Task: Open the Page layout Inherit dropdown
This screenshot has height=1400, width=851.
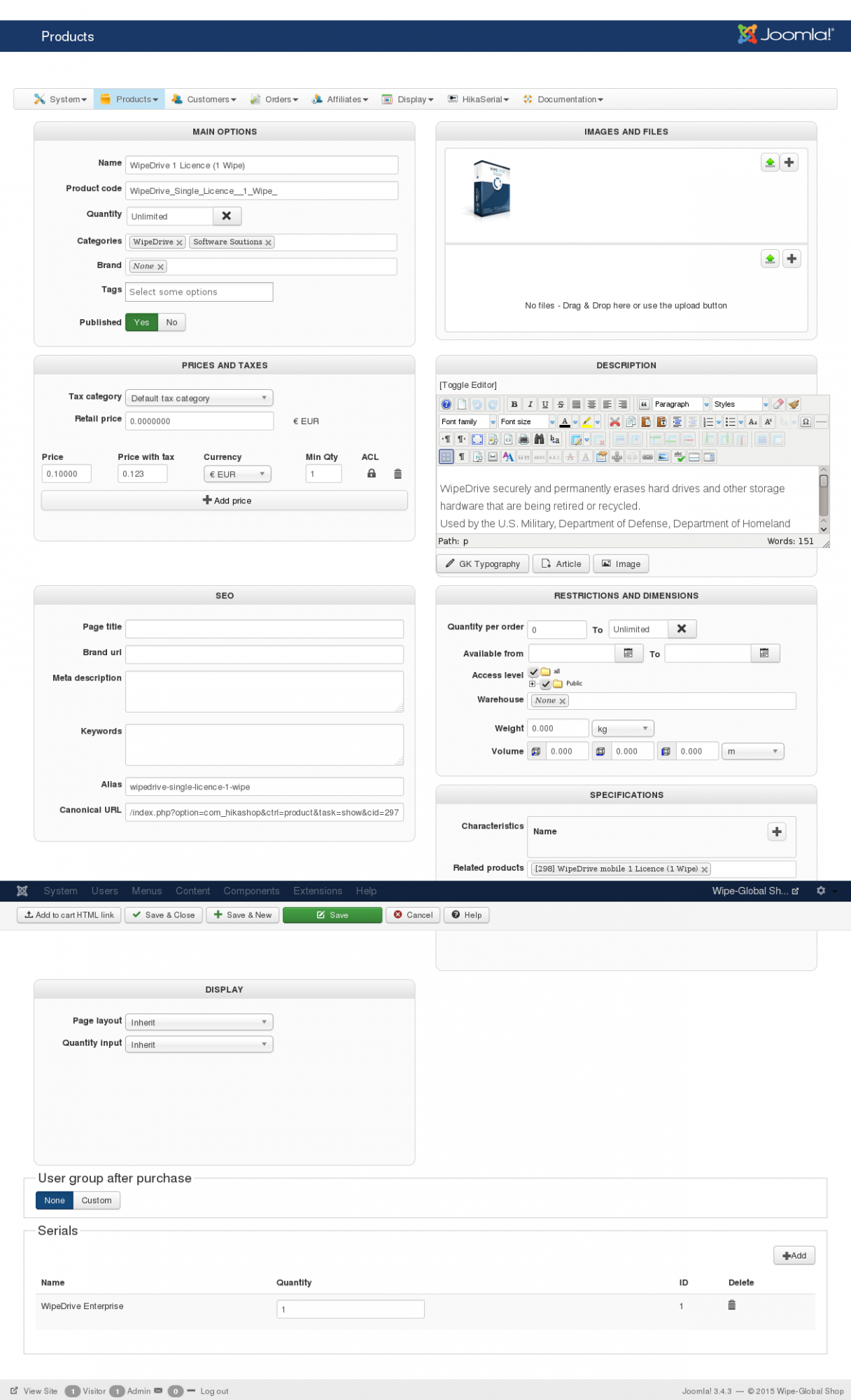Action: tap(199, 1022)
